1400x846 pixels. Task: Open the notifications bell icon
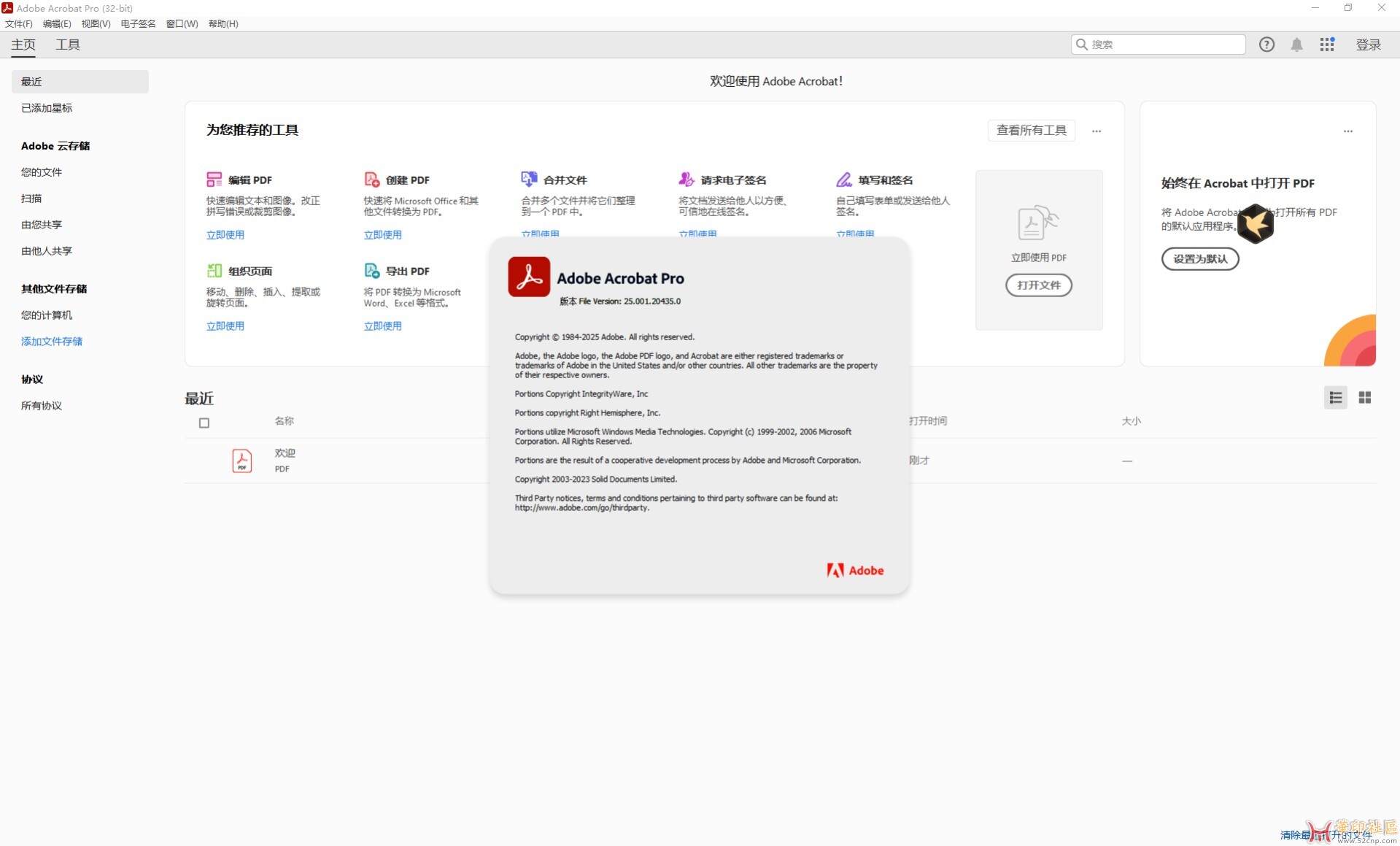click(1296, 45)
